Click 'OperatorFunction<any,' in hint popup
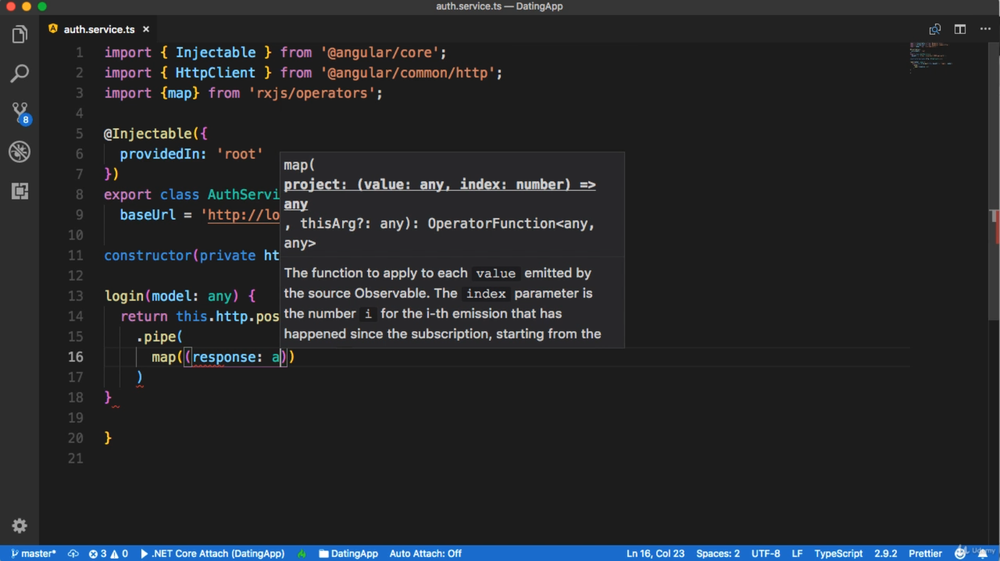 click(x=511, y=224)
